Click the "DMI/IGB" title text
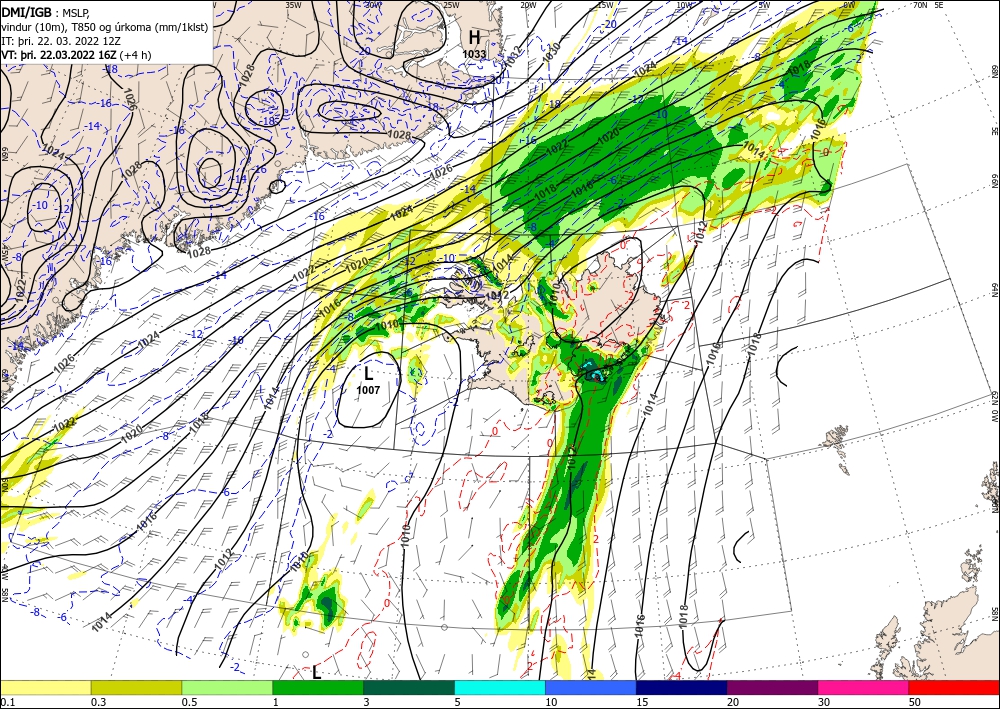Viewport: 1000px width, 709px height. (x=26, y=11)
